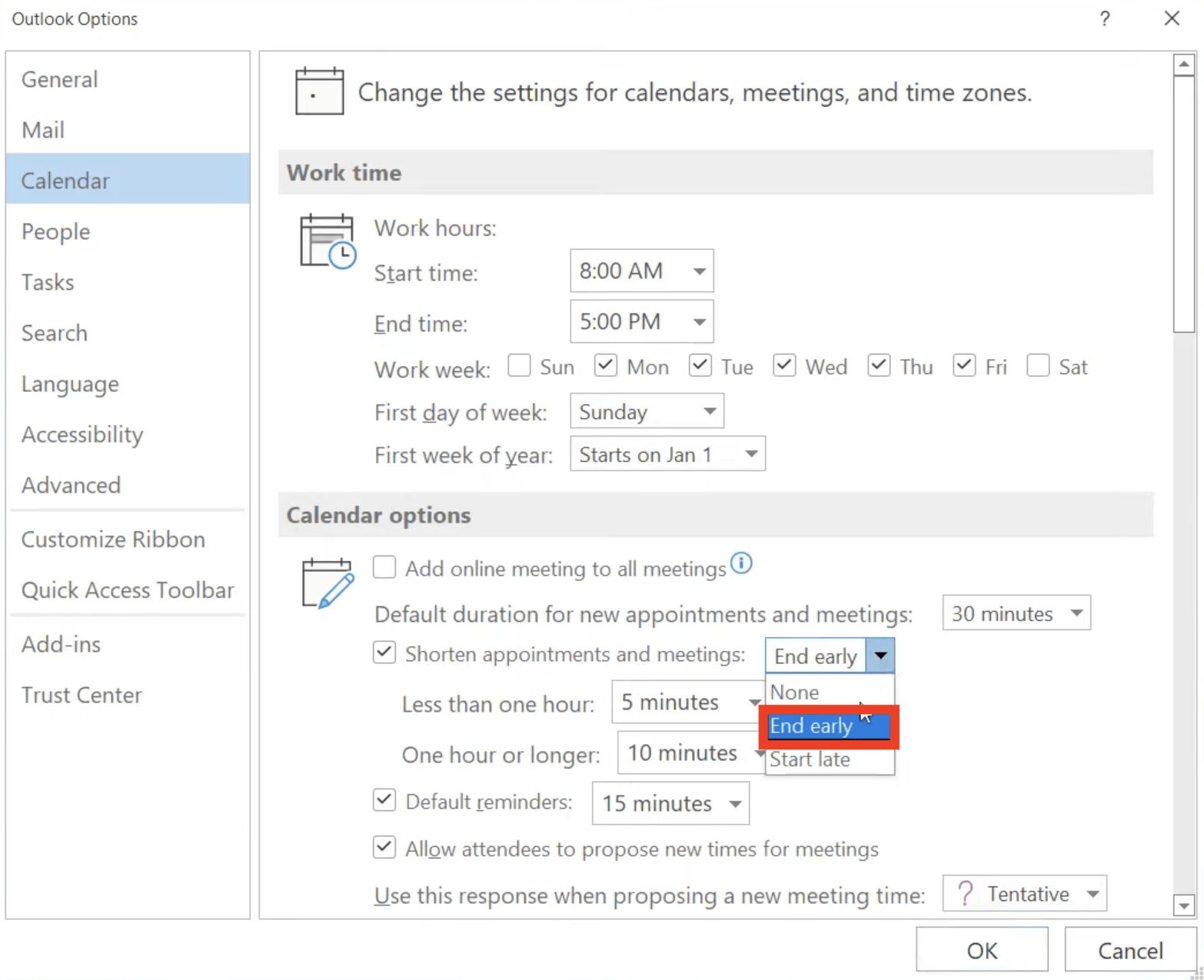Open Default reminders 15 minutes dropdown
Screen dimensions: 1204x980
[x=670, y=803]
